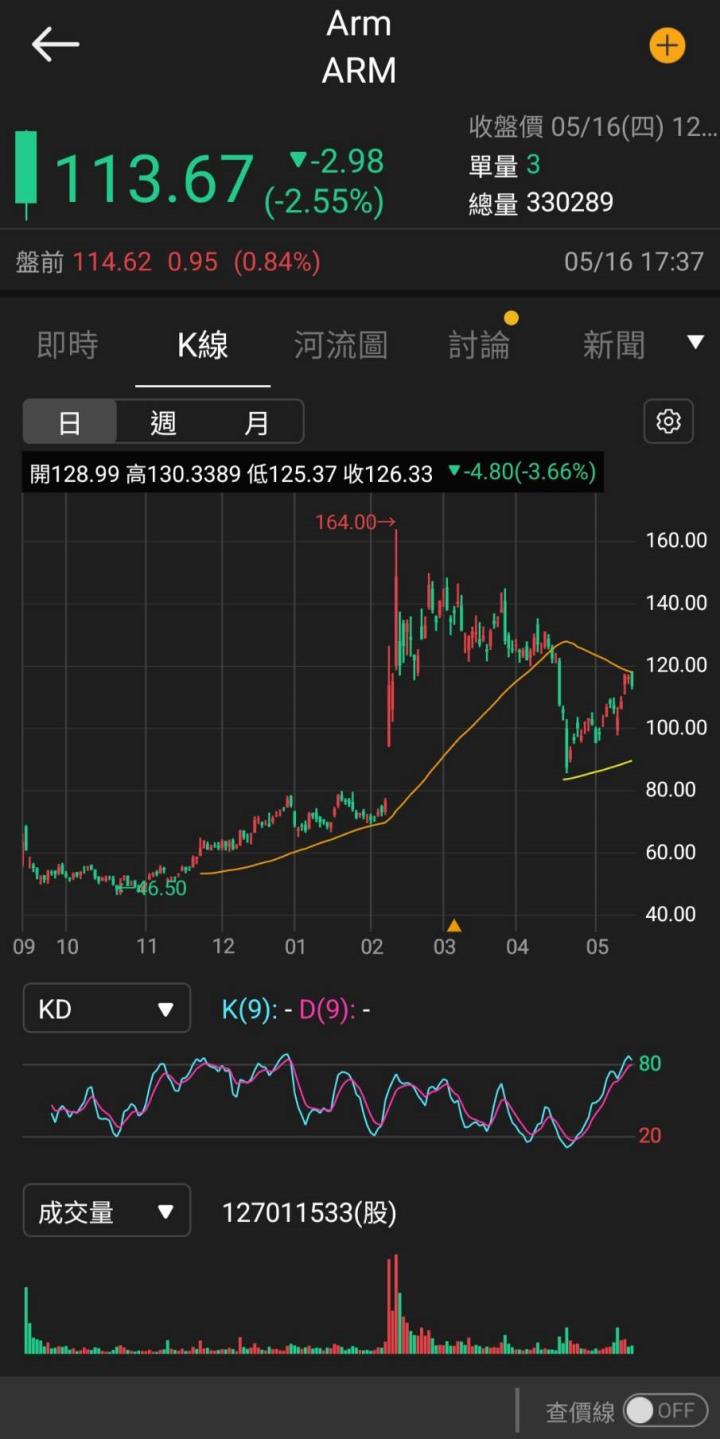Image resolution: width=720 pixels, height=1439 pixels.
Task: Open the 河流圖 tab
Action: (x=341, y=345)
